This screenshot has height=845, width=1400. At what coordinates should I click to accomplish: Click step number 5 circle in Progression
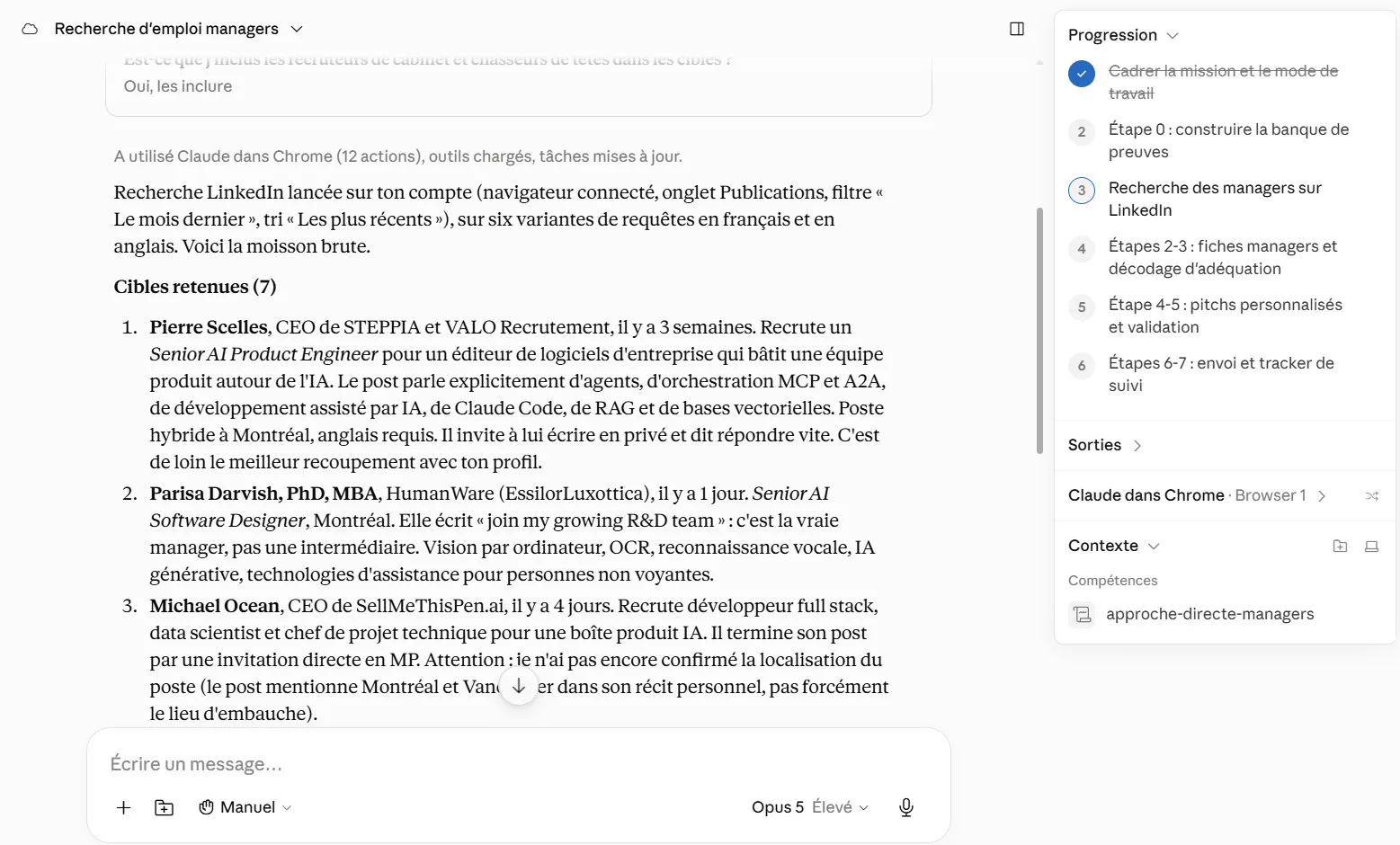coord(1082,307)
